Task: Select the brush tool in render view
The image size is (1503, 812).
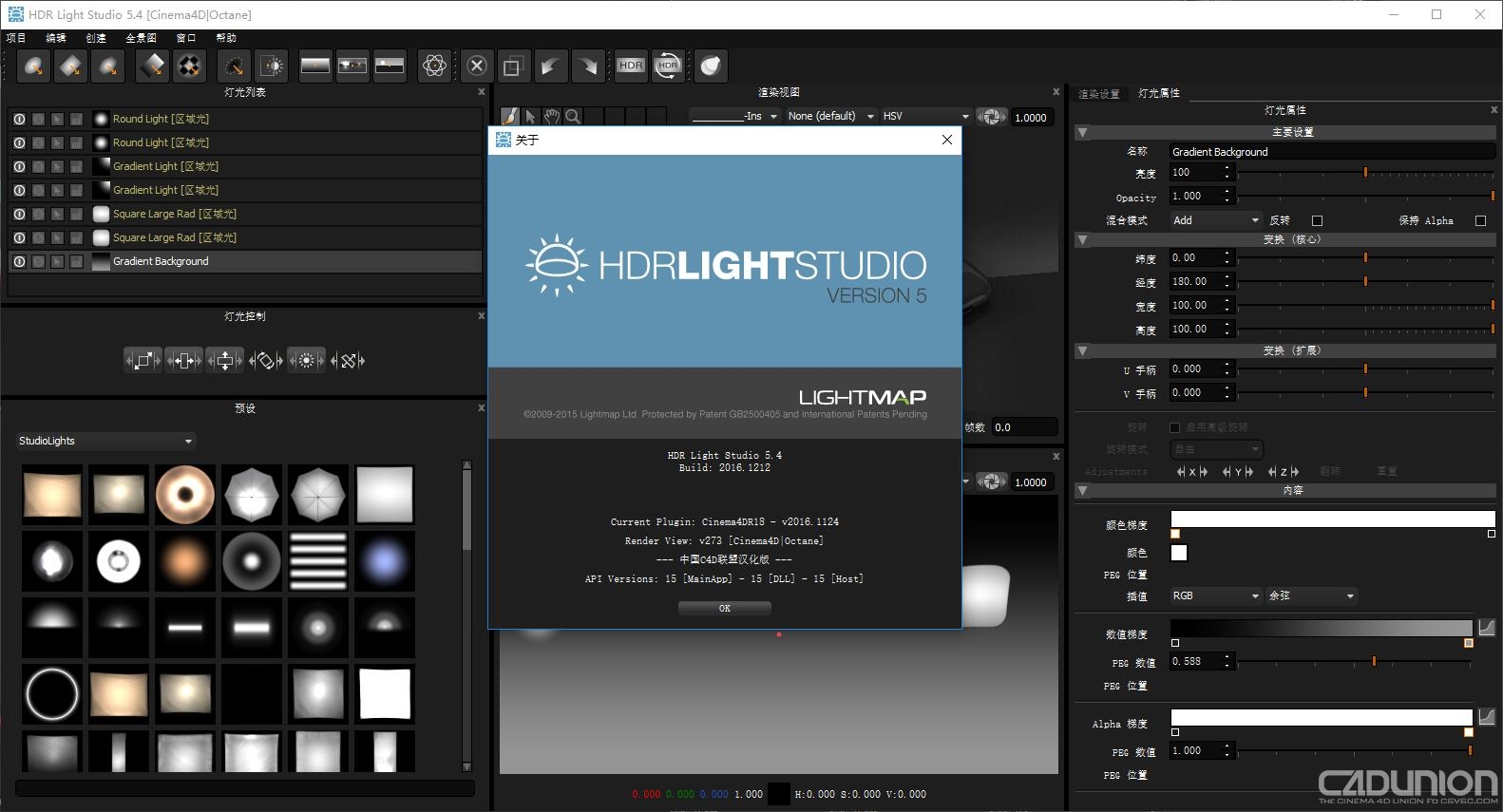Action: [x=510, y=116]
